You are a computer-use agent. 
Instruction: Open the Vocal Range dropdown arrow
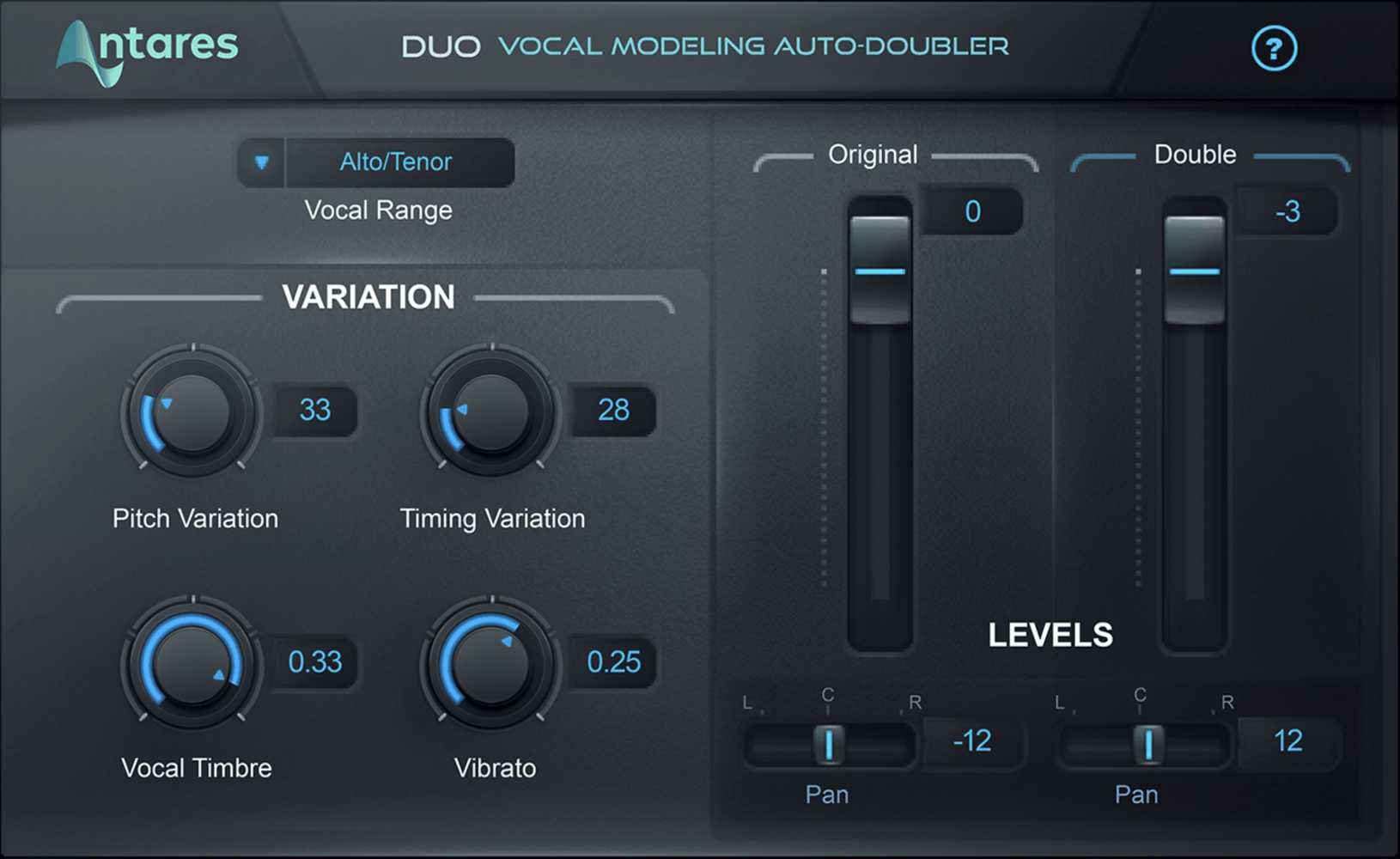coord(262,162)
